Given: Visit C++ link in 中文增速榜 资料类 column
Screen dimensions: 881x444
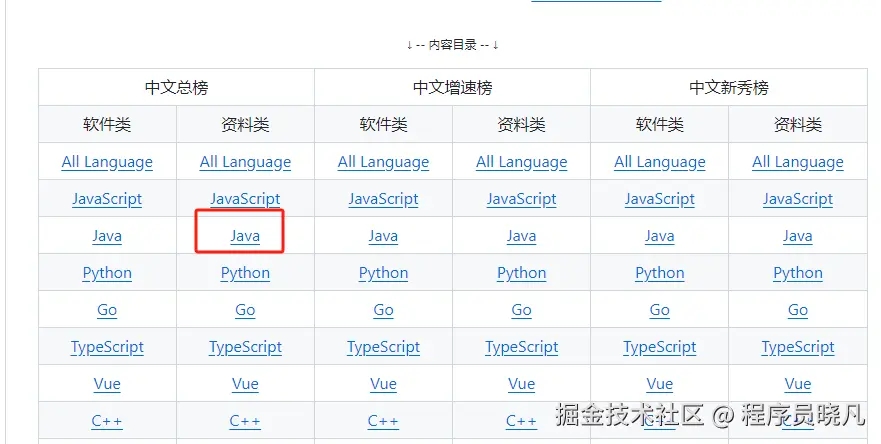Looking at the screenshot, I should 521,422.
